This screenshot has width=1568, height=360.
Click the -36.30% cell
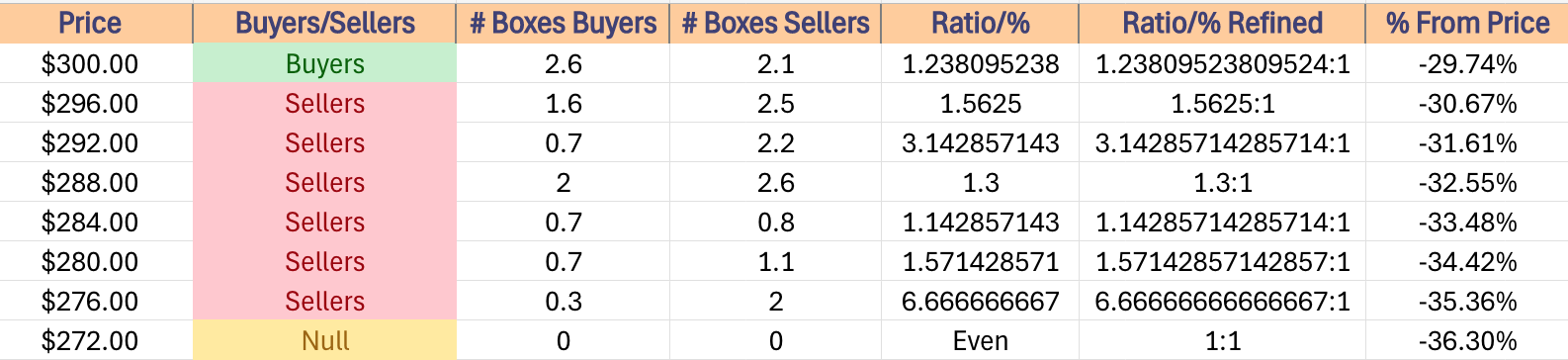click(1467, 341)
